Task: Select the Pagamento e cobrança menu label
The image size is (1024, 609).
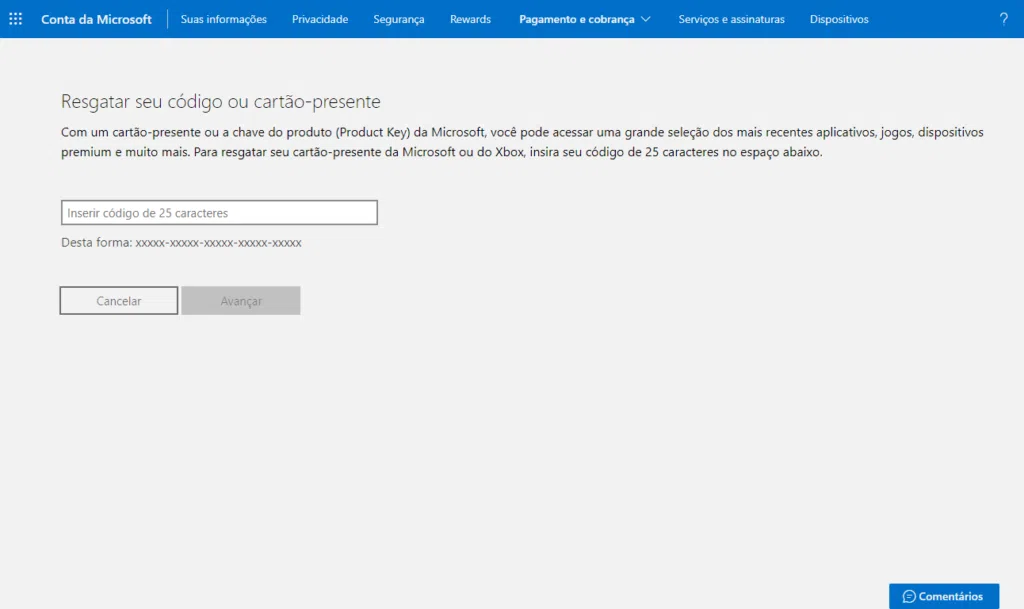Action: [576, 19]
